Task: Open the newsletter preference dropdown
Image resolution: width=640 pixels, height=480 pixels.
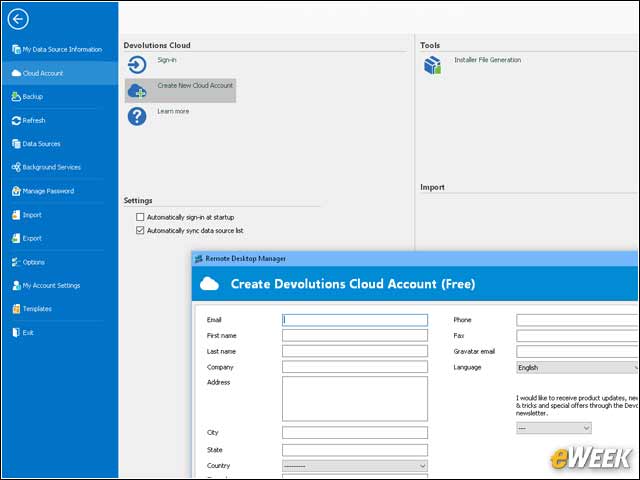Action: pyautogui.click(x=553, y=428)
